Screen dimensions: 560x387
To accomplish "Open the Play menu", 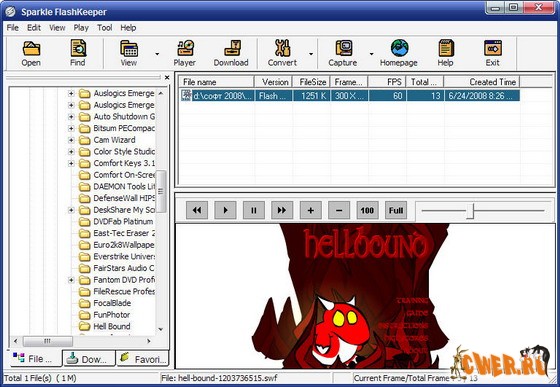I will click(x=81, y=28).
